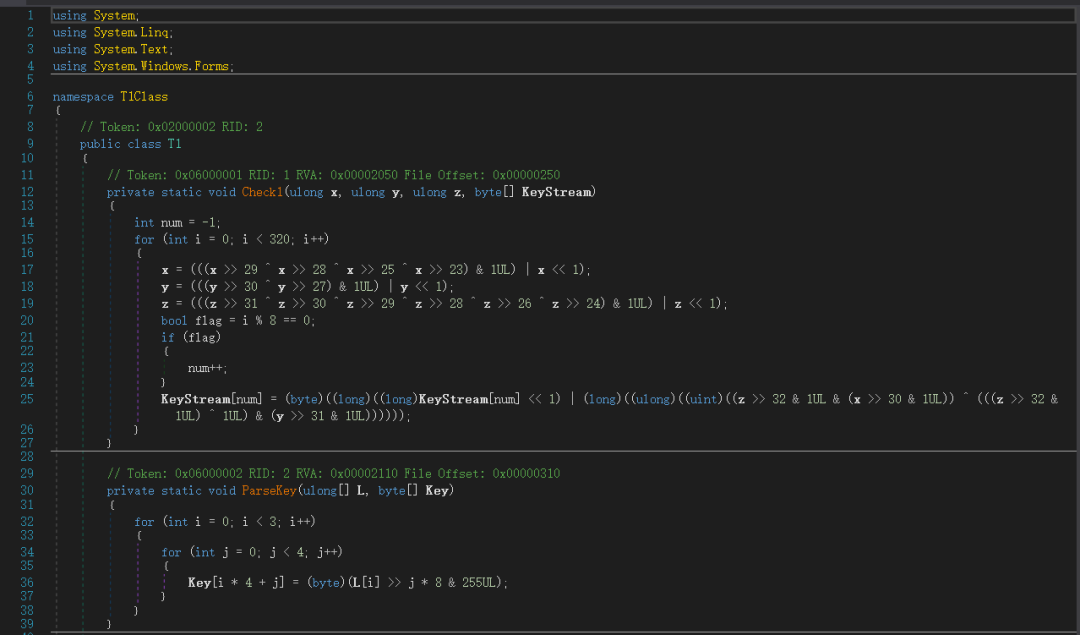The image size is (1080, 635).
Task: Click the 'for (int i = 0; i < 3; i++)' loop
Action: 225,521
